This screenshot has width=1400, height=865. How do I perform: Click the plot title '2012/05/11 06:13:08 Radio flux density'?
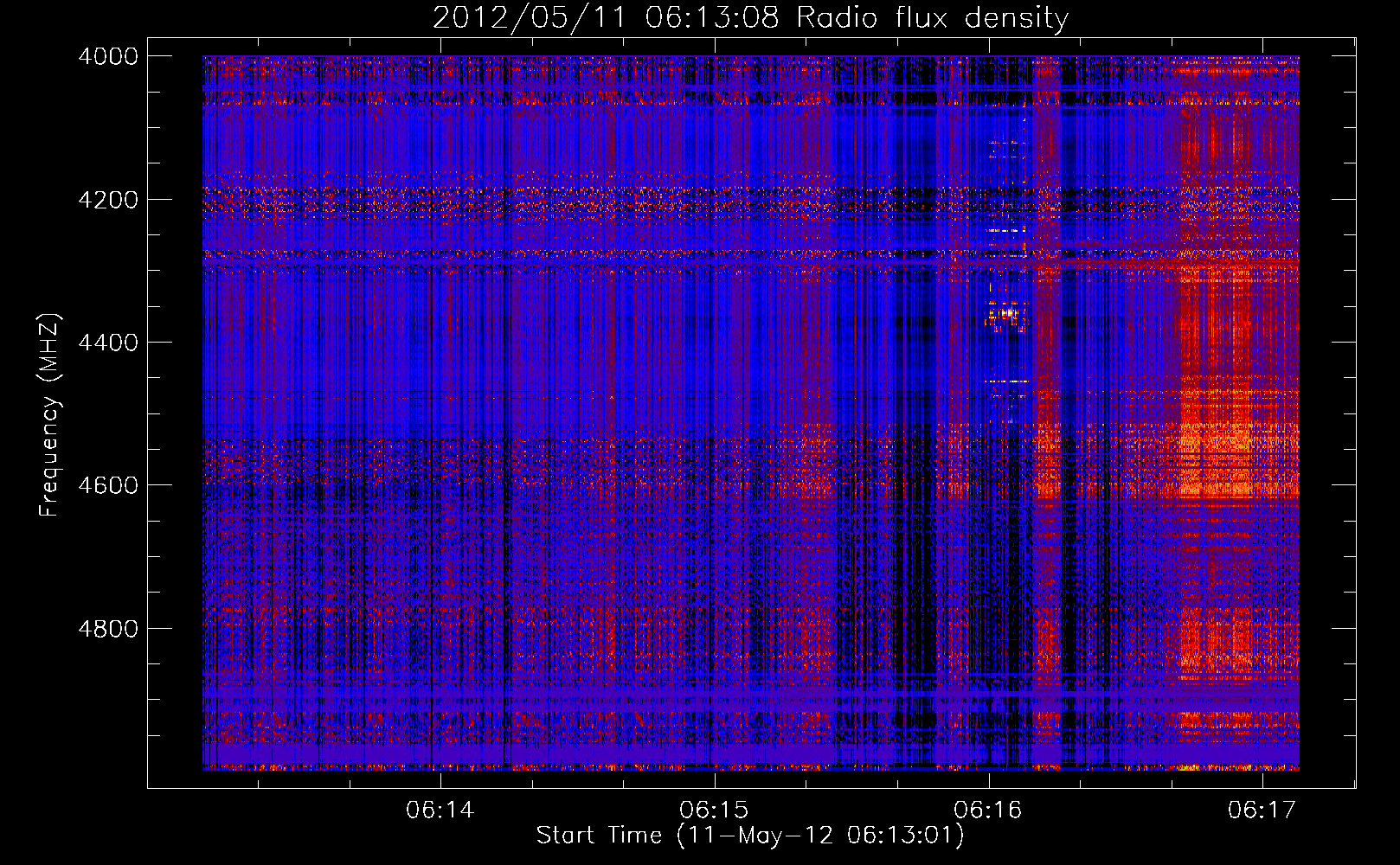750,17
